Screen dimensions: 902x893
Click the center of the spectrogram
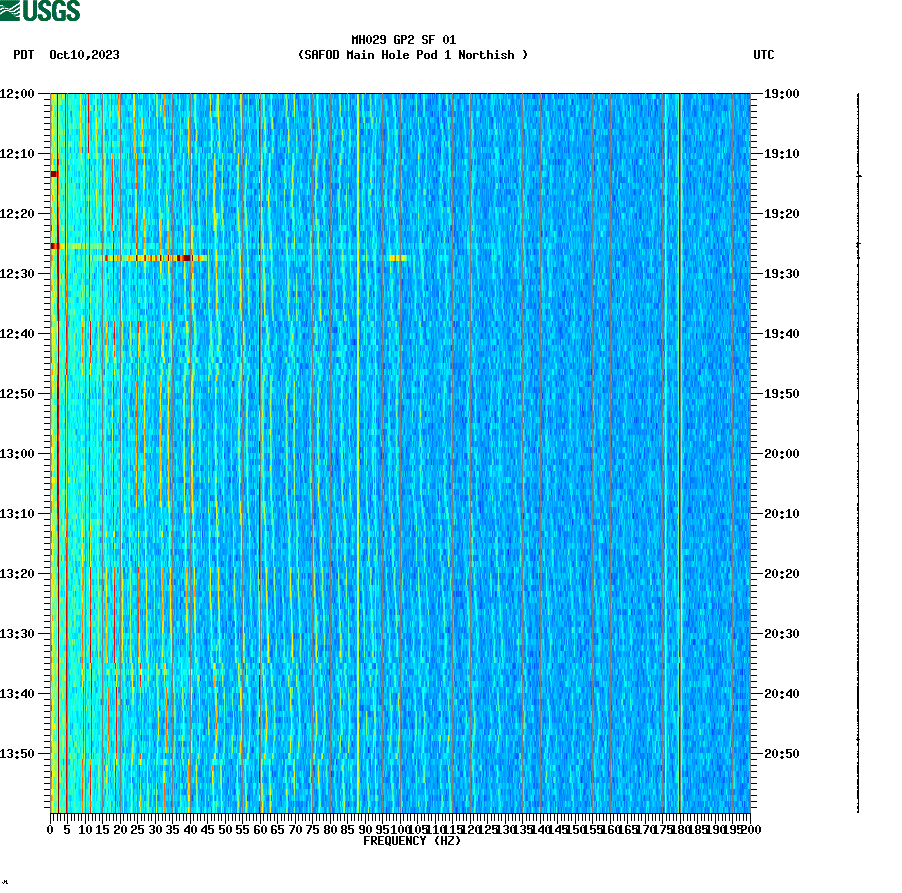pos(398,452)
